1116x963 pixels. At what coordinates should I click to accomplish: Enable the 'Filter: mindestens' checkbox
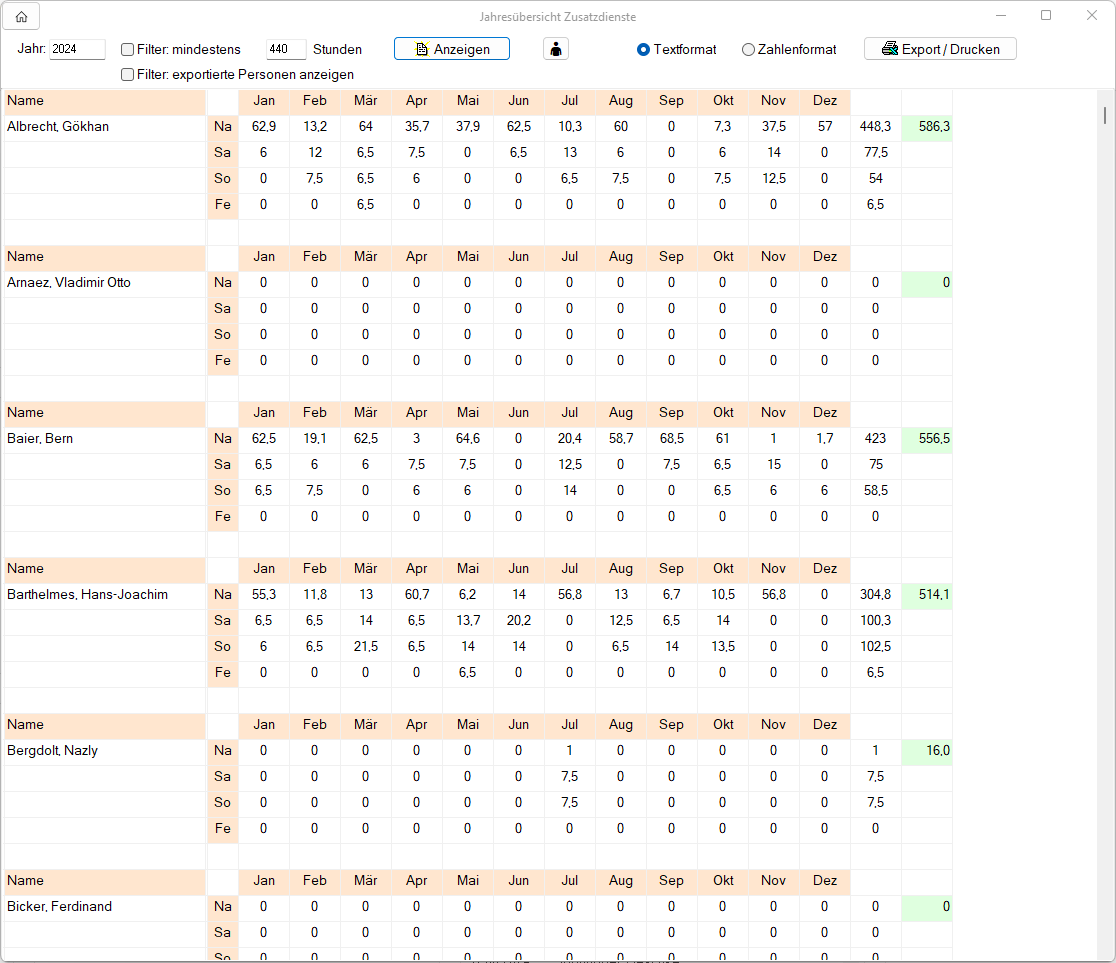(x=128, y=49)
